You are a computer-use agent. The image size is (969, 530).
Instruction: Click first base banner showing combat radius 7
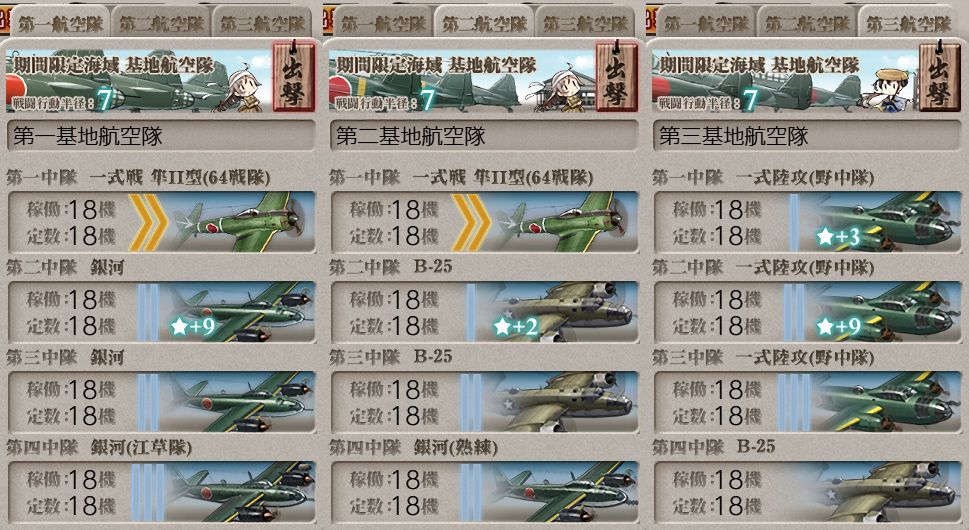pyautogui.click(x=139, y=81)
